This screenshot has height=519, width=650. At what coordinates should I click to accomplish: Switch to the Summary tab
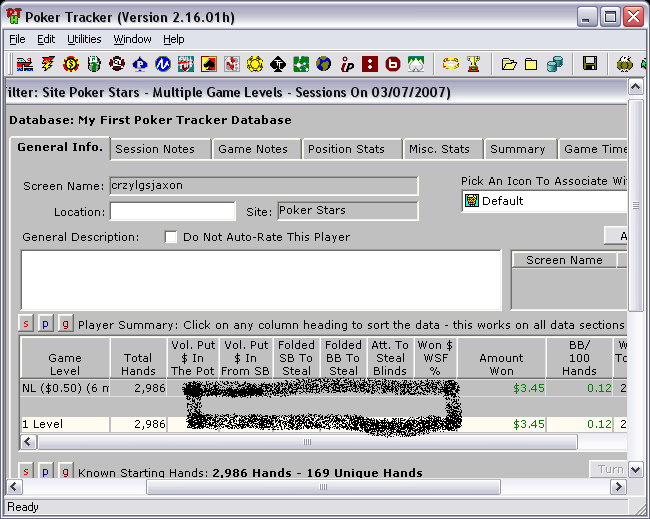point(520,149)
